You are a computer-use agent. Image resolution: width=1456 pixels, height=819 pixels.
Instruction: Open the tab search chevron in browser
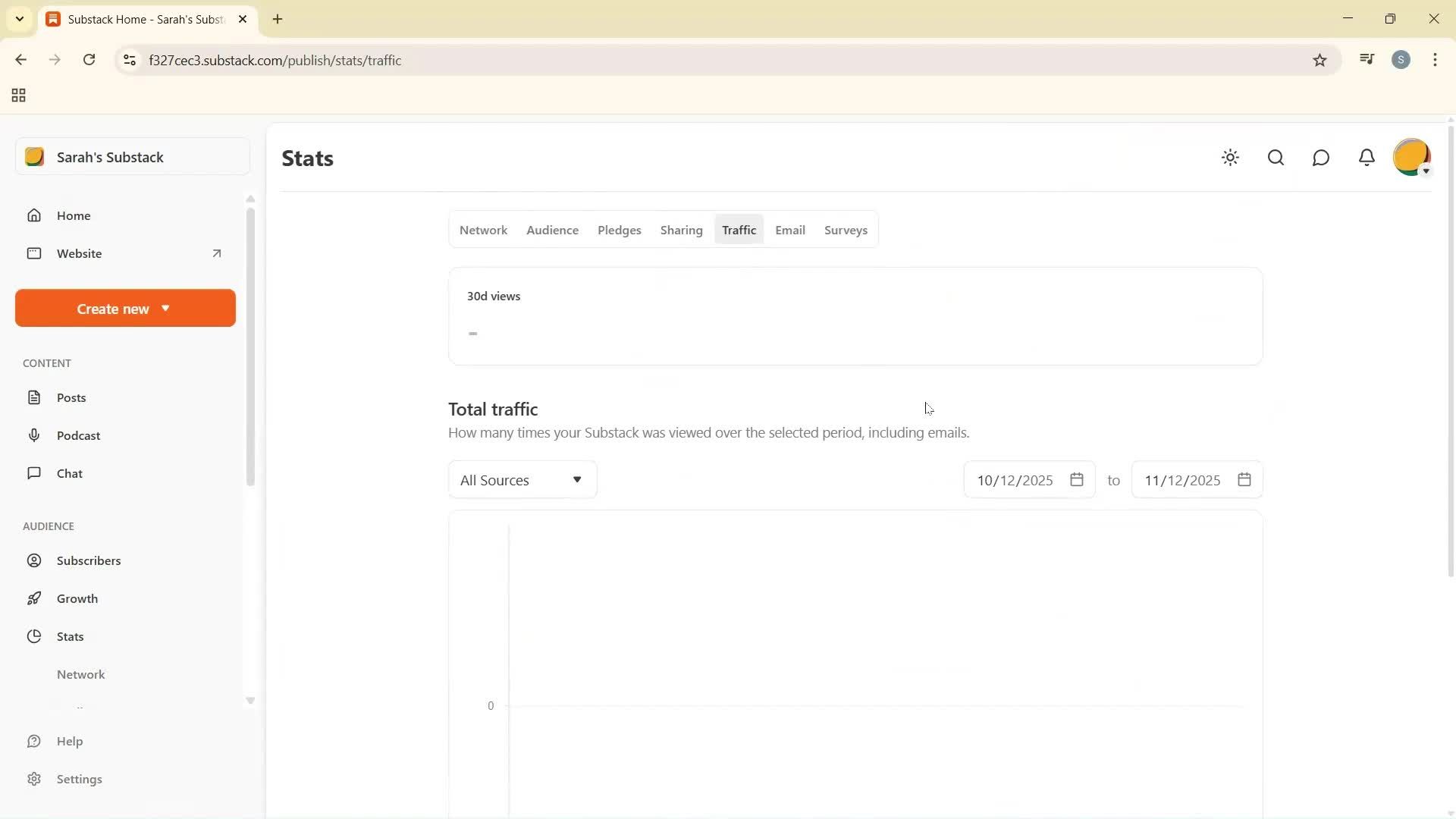[x=19, y=19]
